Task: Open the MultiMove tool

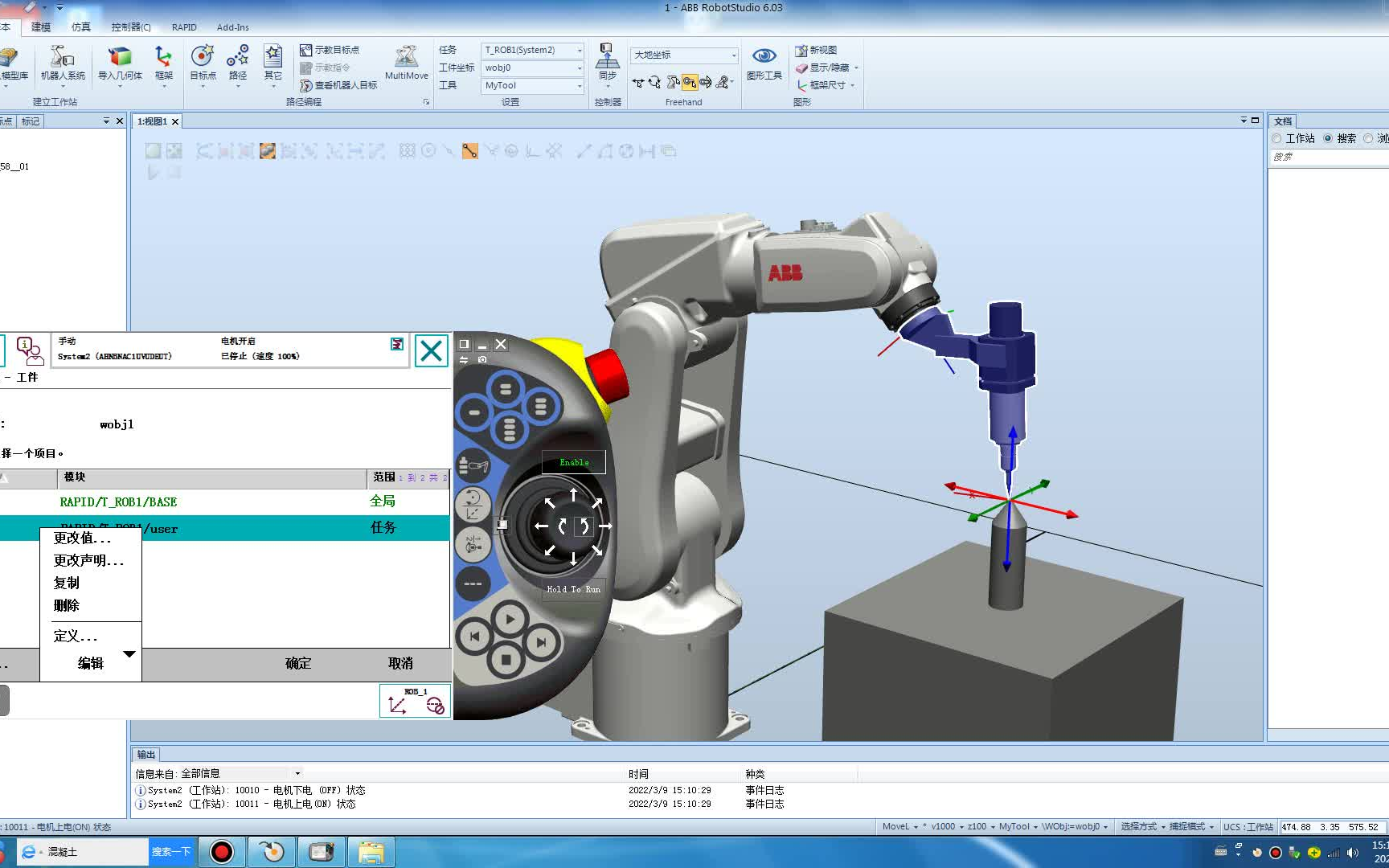Action: click(x=407, y=63)
